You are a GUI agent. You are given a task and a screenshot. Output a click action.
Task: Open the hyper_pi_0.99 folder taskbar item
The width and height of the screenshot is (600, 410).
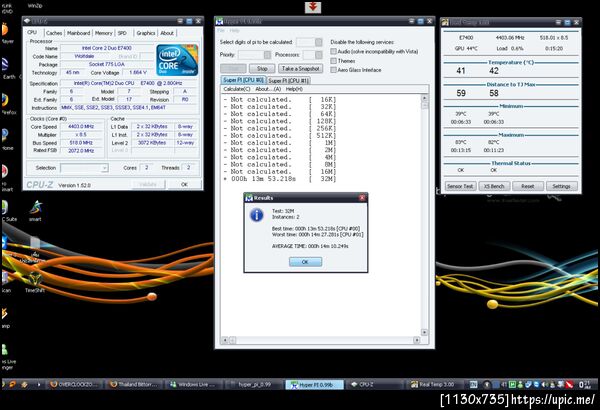[x=253, y=384]
